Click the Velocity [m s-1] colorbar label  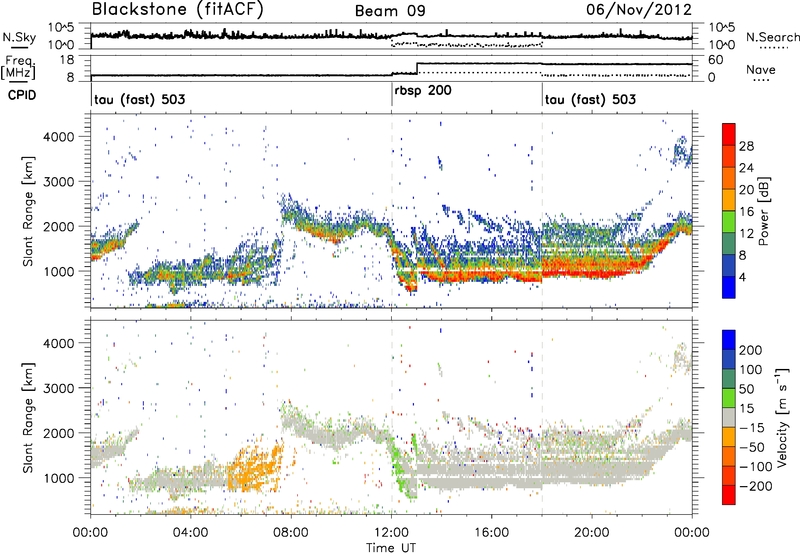[x=782, y=417]
